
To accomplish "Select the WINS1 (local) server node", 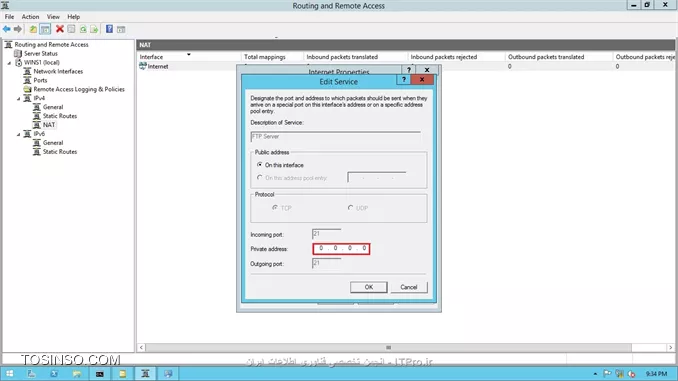I will click(x=42, y=62).
